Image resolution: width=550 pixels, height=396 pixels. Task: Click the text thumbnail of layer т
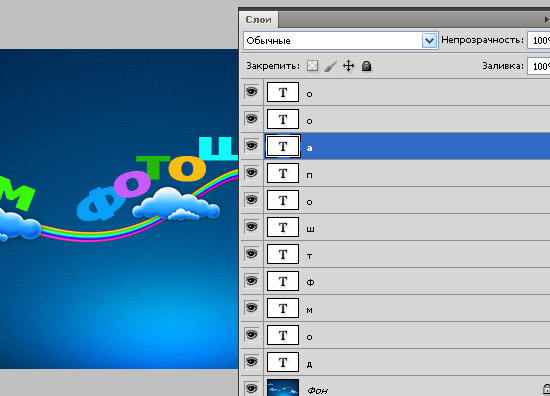[283, 254]
